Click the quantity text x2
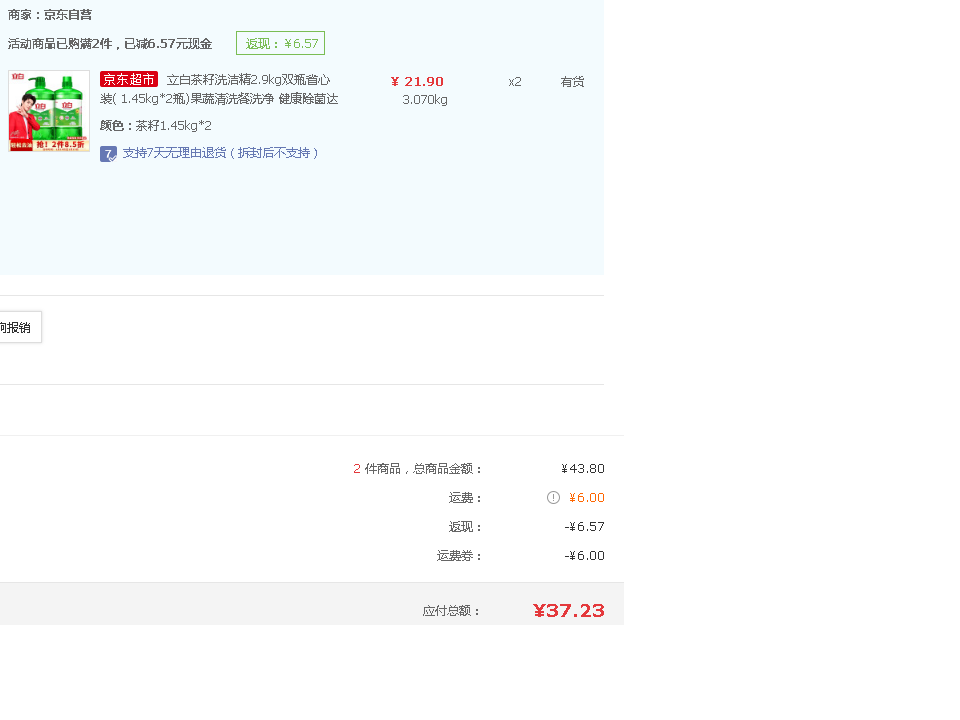Screen dimensions: 960x720 pos(515,81)
